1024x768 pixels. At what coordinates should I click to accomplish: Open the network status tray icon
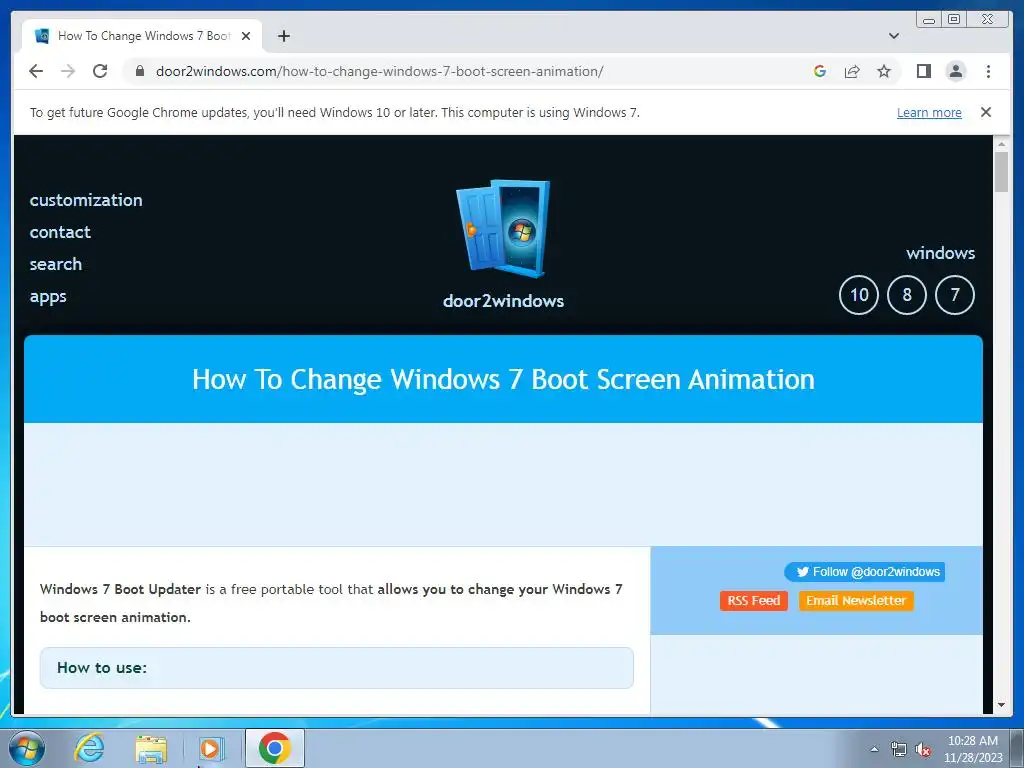pos(899,750)
